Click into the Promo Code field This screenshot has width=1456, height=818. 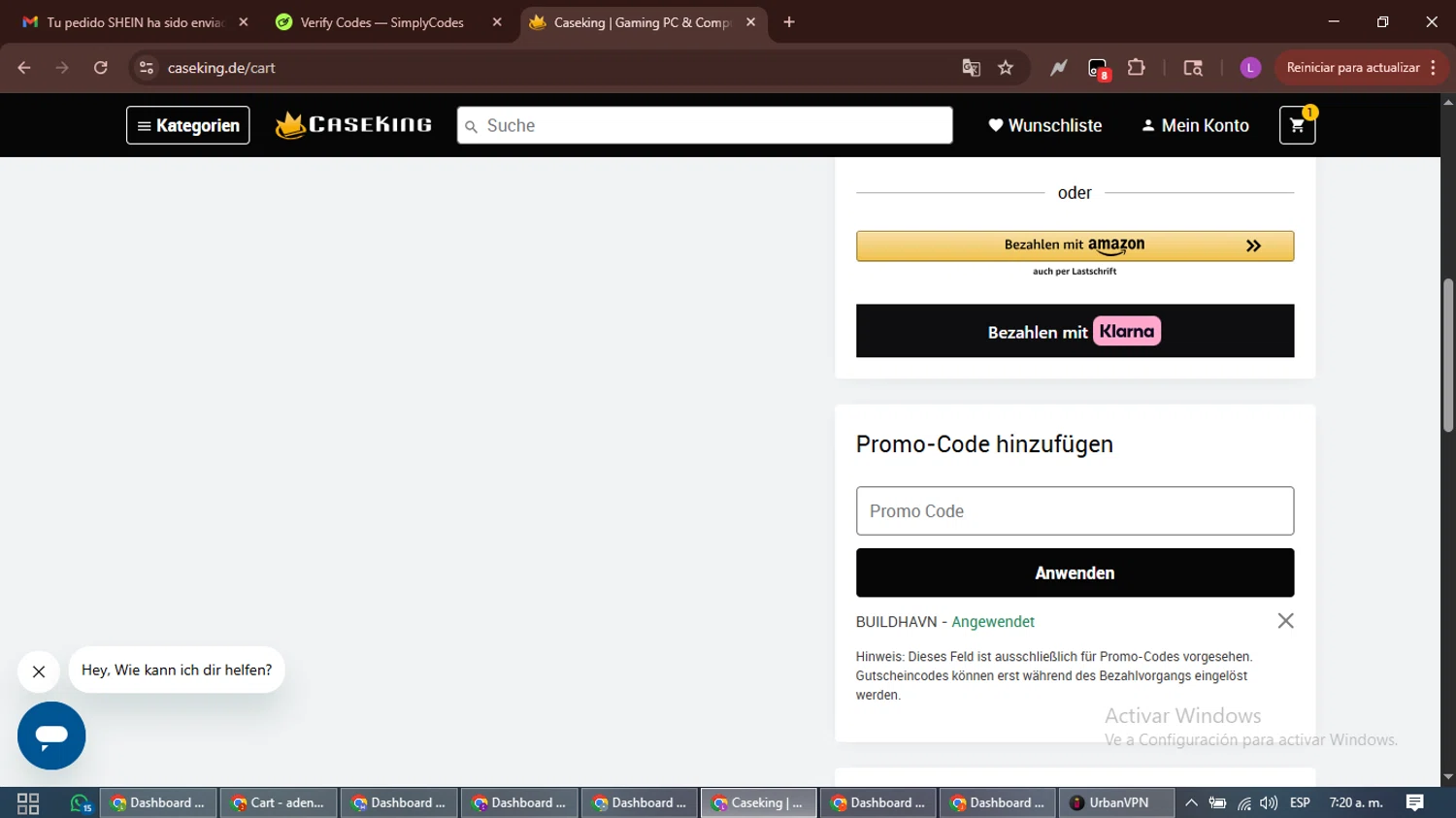pos(1075,510)
